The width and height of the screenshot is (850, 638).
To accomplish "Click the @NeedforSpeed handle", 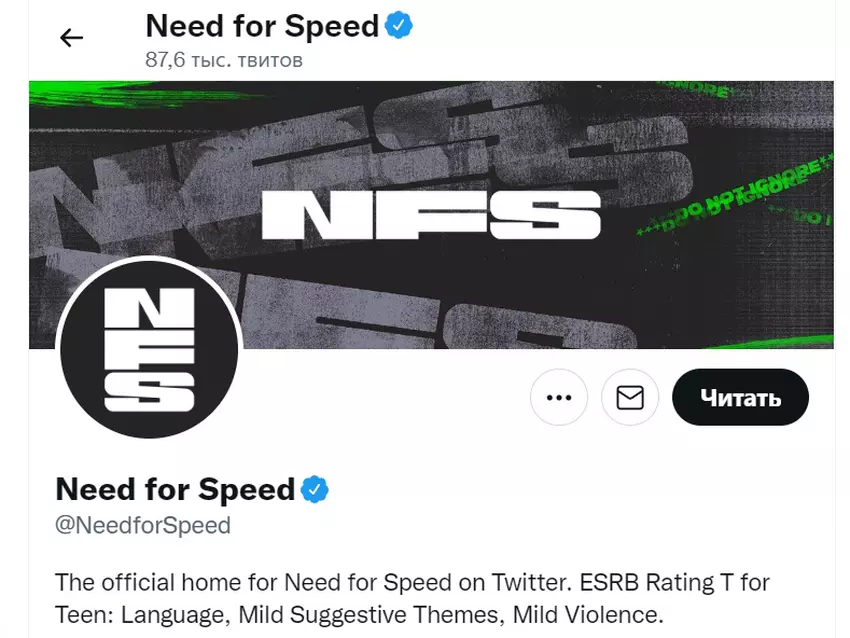I will pyautogui.click(x=143, y=525).
